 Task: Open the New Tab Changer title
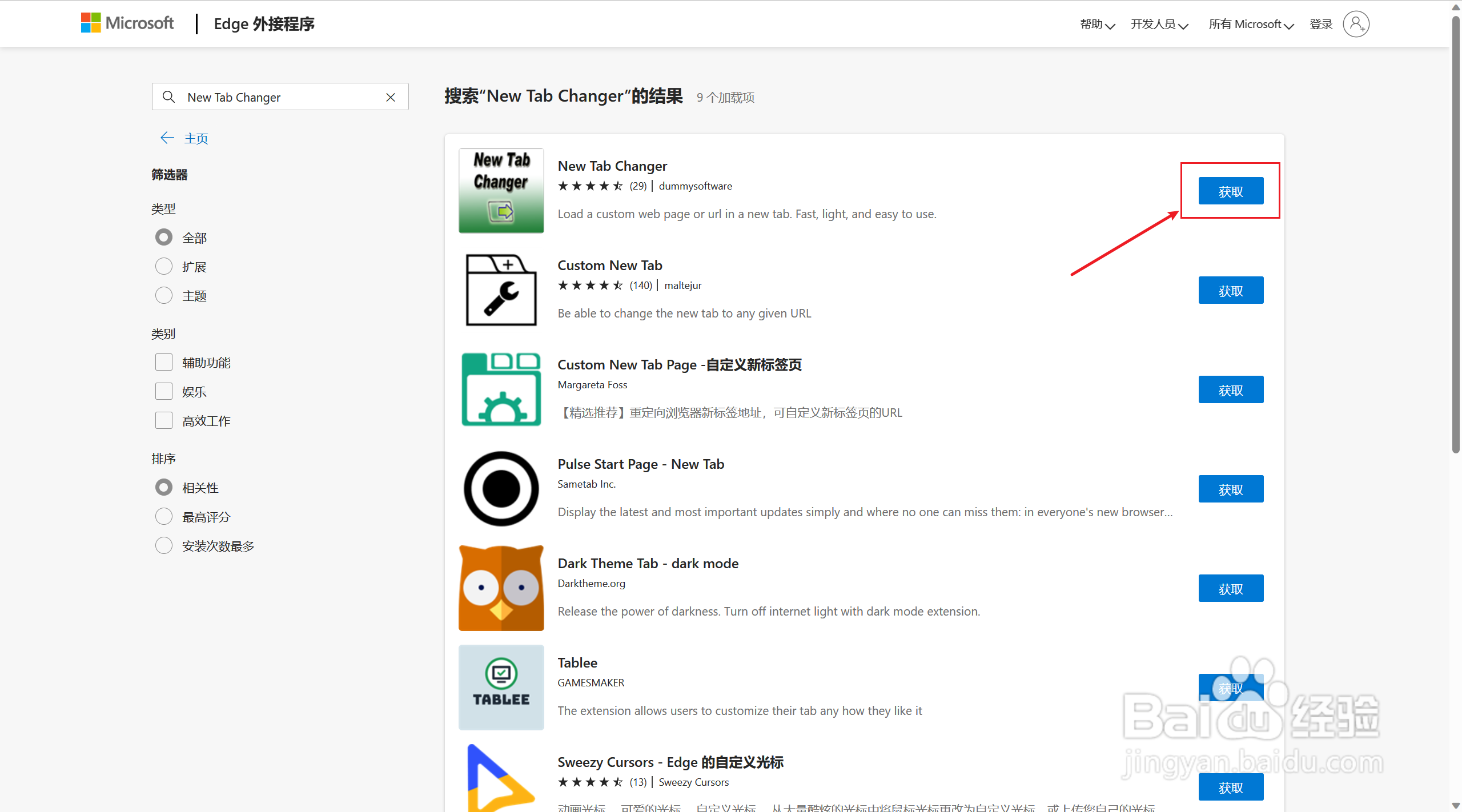pos(612,166)
